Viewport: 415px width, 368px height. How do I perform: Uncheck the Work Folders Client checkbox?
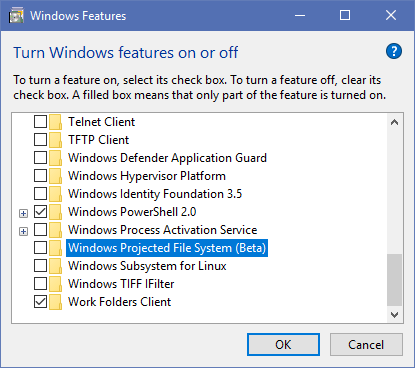[x=40, y=302]
